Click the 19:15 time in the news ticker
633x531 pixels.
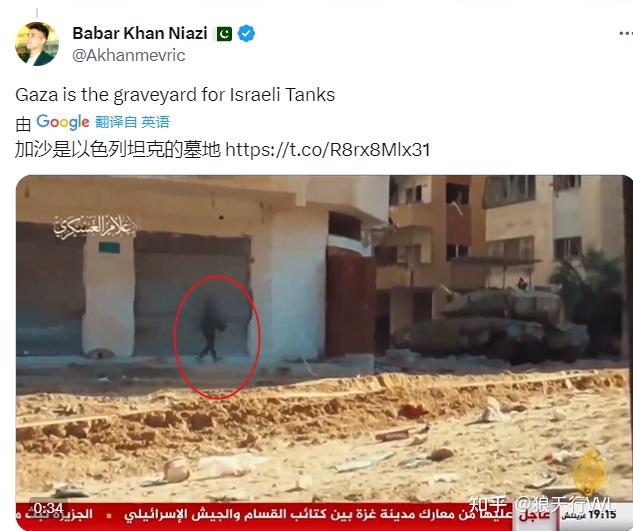[602, 515]
